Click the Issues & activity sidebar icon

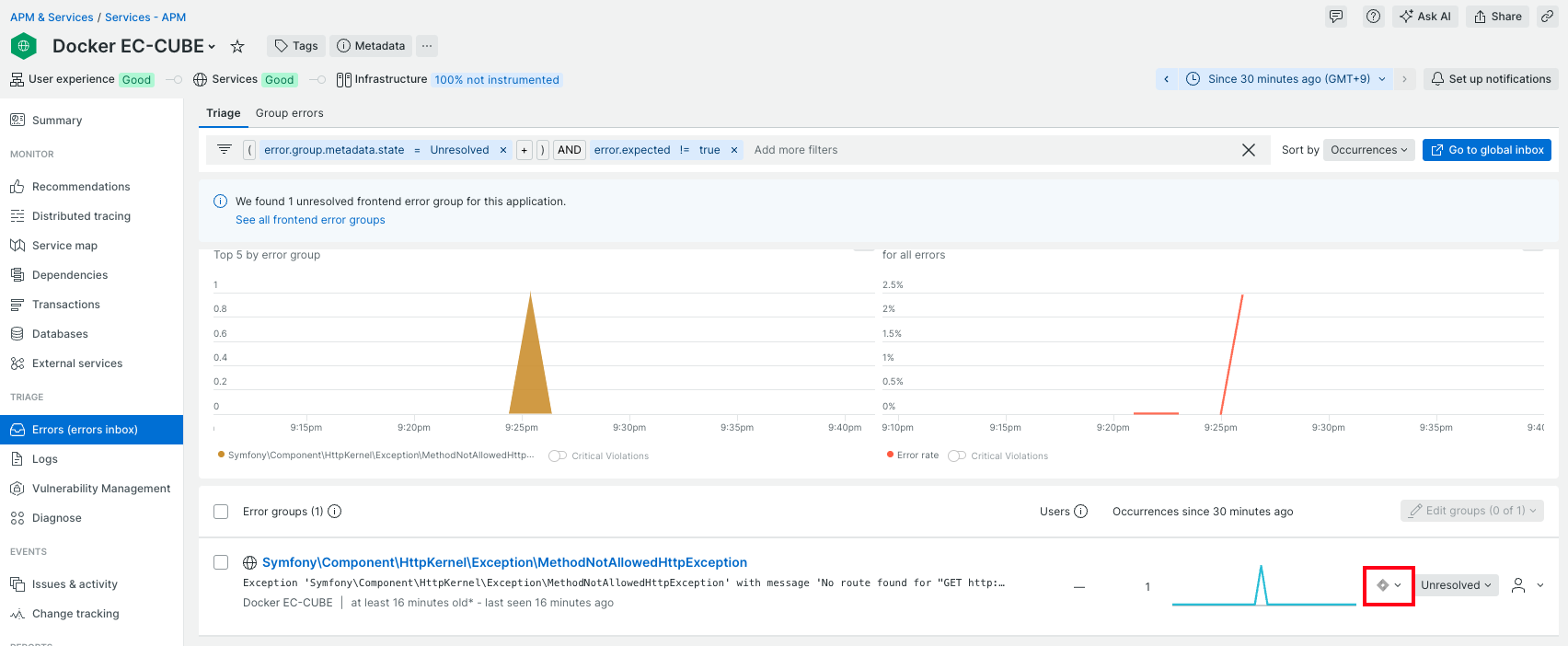click(x=17, y=584)
